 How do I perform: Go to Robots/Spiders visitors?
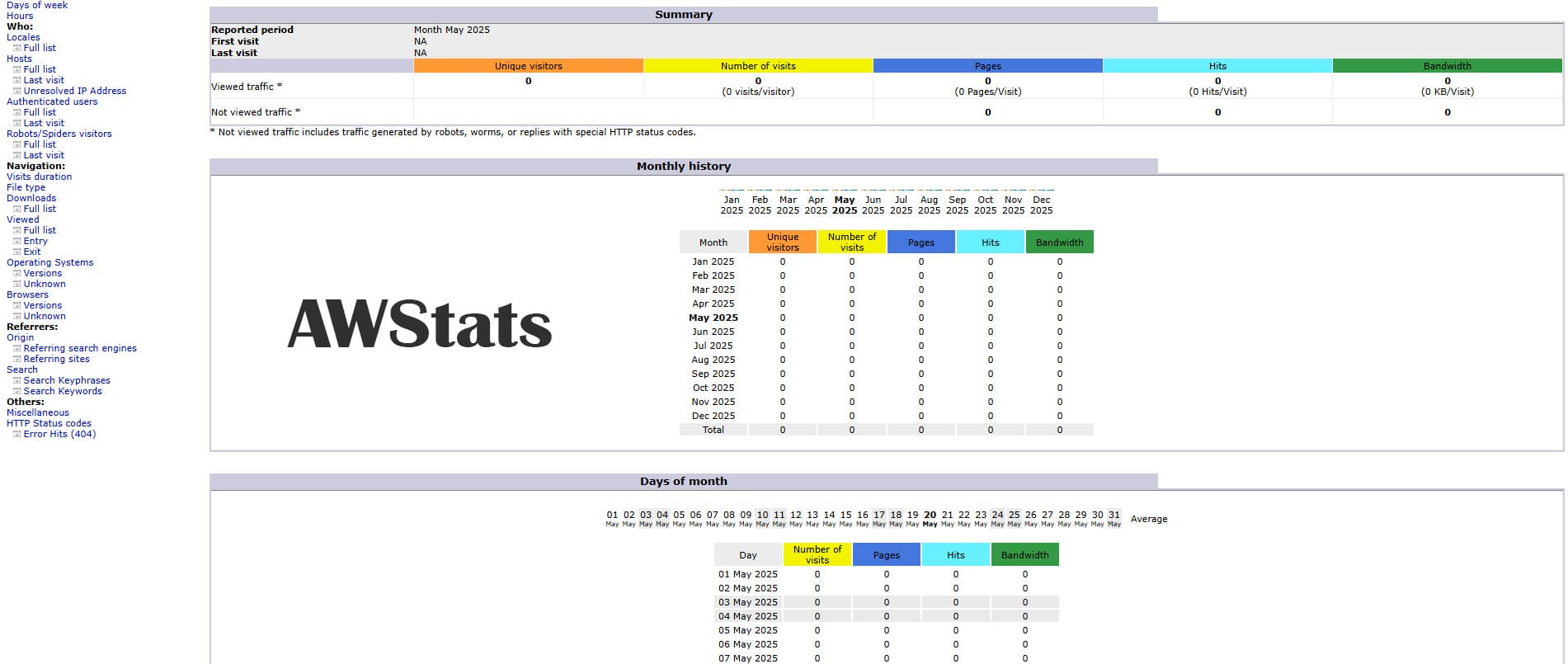pos(59,134)
